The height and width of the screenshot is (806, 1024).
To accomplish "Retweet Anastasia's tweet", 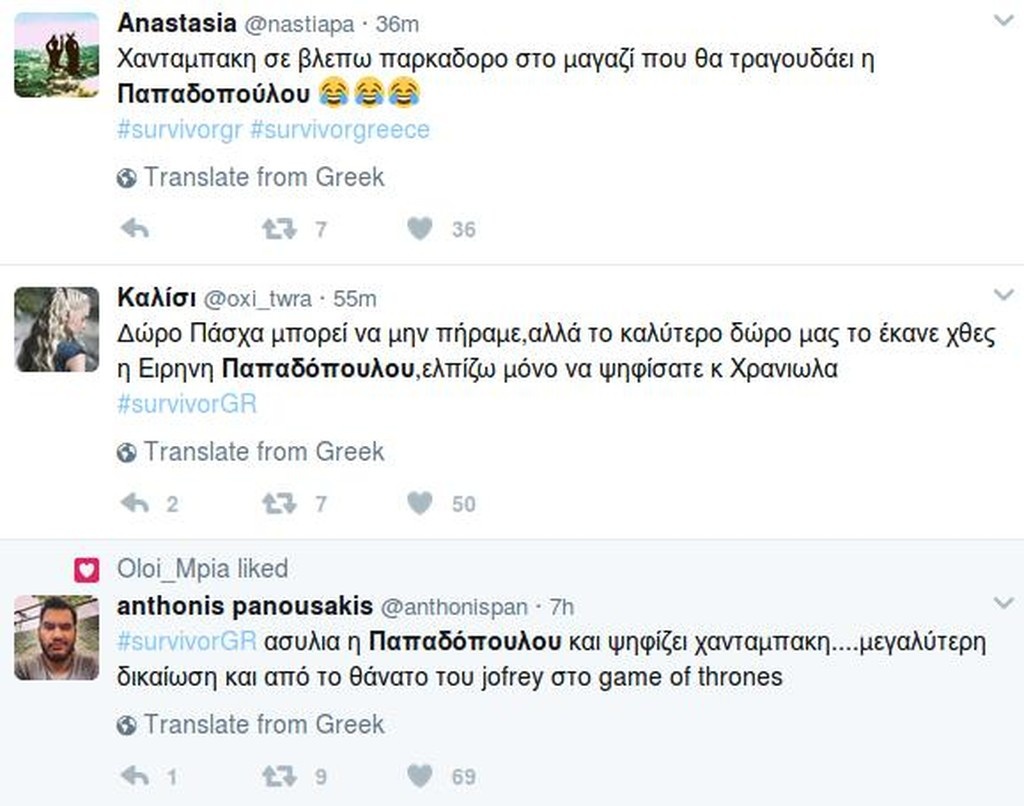I will pyautogui.click(x=279, y=229).
